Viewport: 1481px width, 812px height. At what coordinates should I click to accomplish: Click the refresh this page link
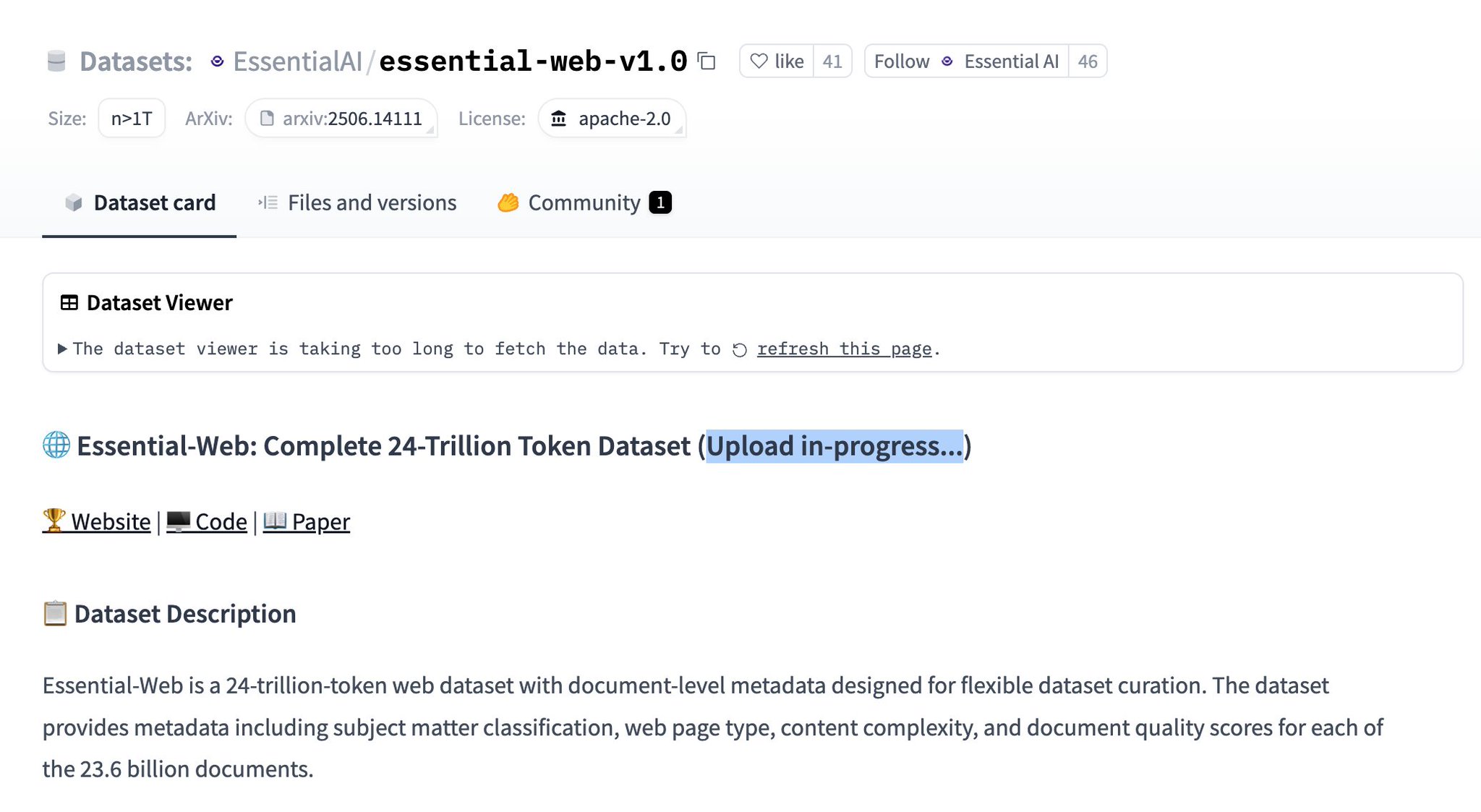(844, 349)
